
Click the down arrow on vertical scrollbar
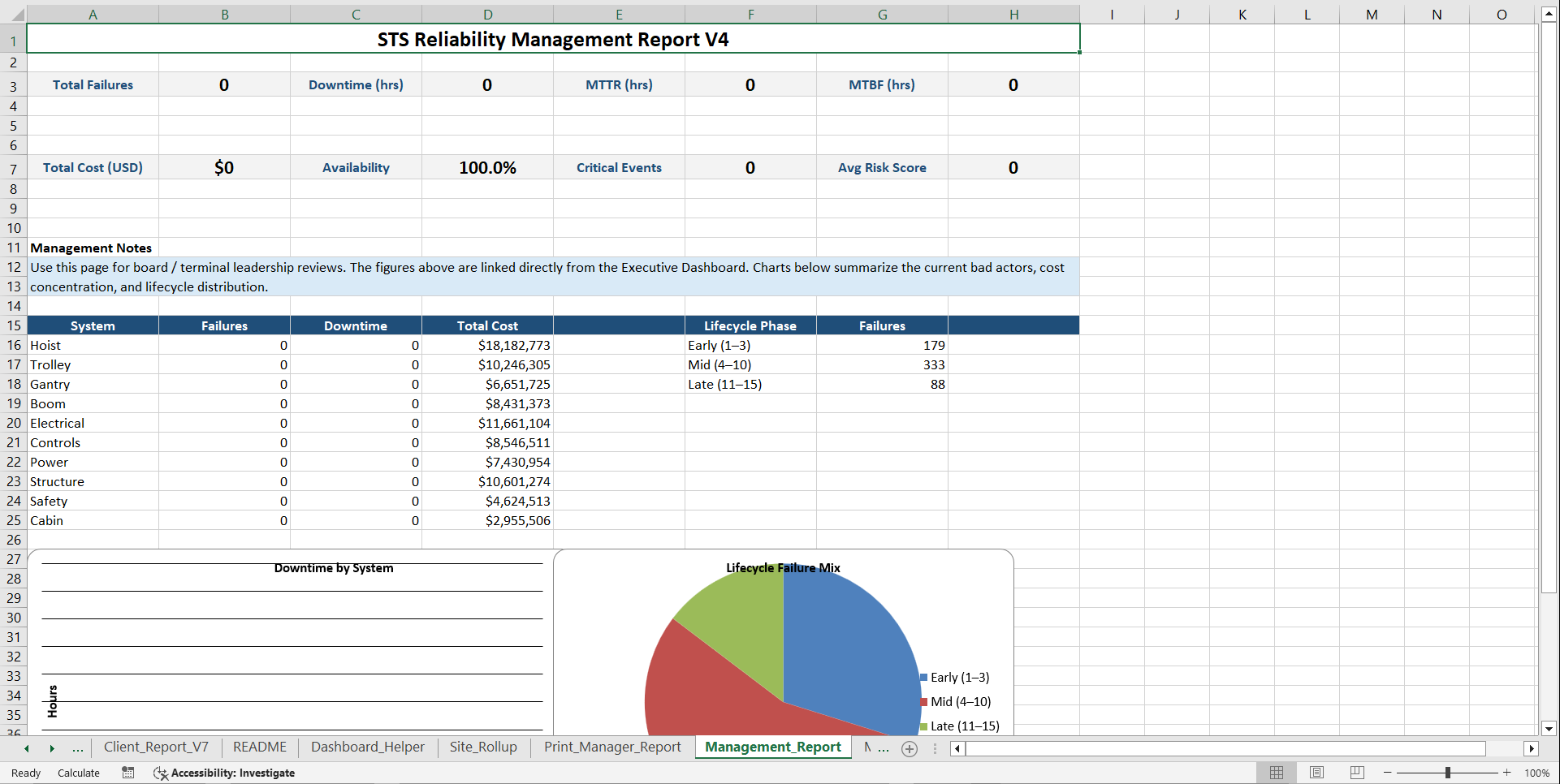pyautogui.click(x=1549, y=729)
